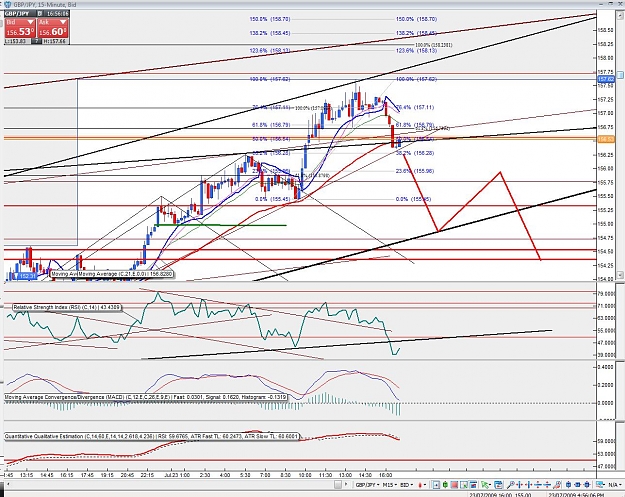Click the chart template window icon

473,485
